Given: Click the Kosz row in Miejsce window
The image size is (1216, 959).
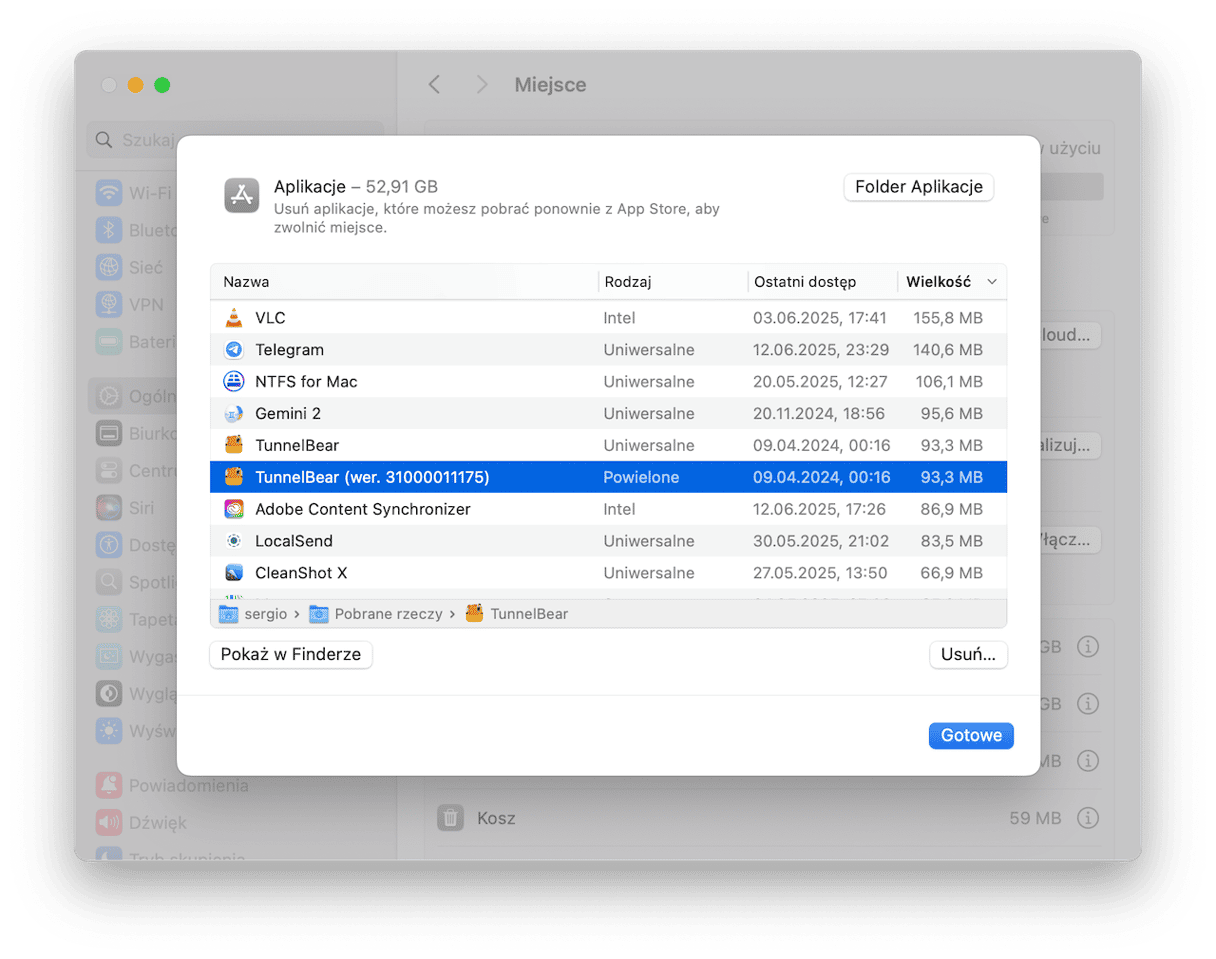Looking at the screenshot, I should coord(768,818).
